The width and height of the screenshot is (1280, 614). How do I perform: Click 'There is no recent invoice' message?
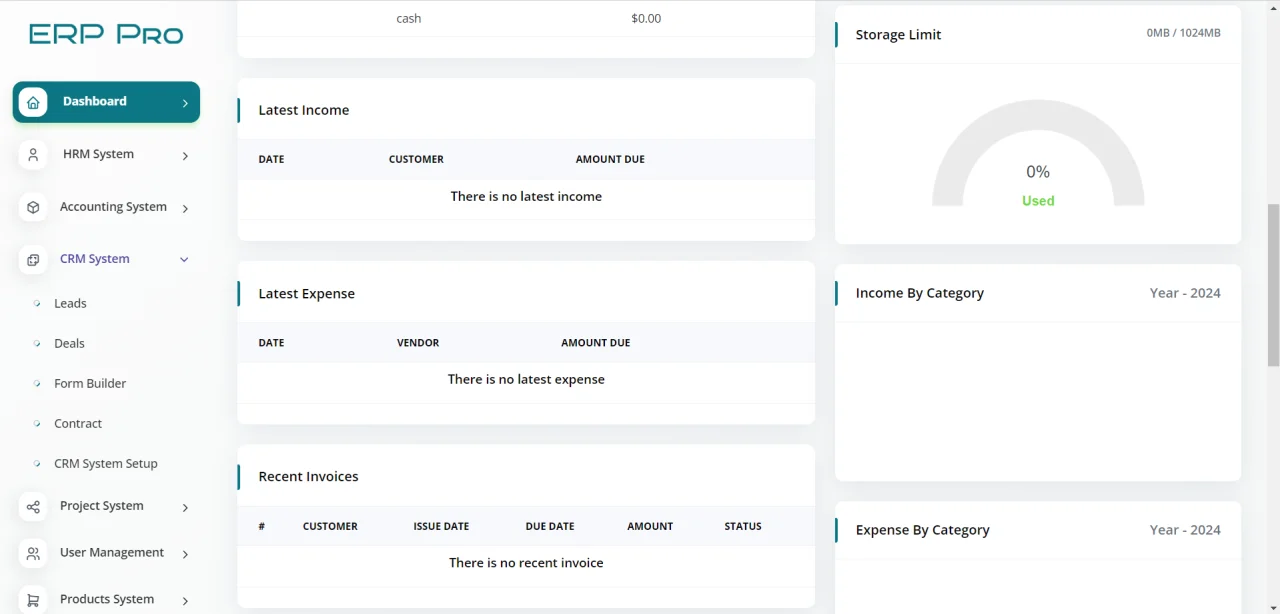pyautogui.click(x=526, y=562)
